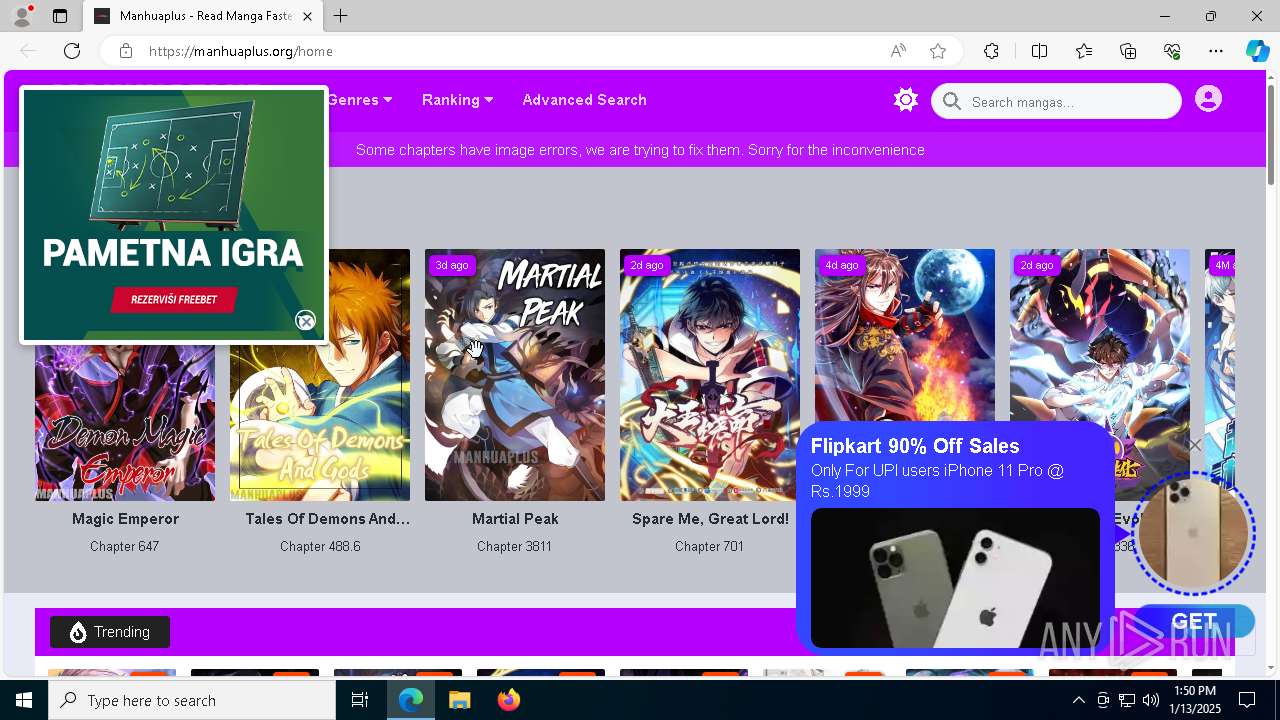1280x720 pixels.
Task: Activate the Read Aloud icon
Action: tap(898, 51)
